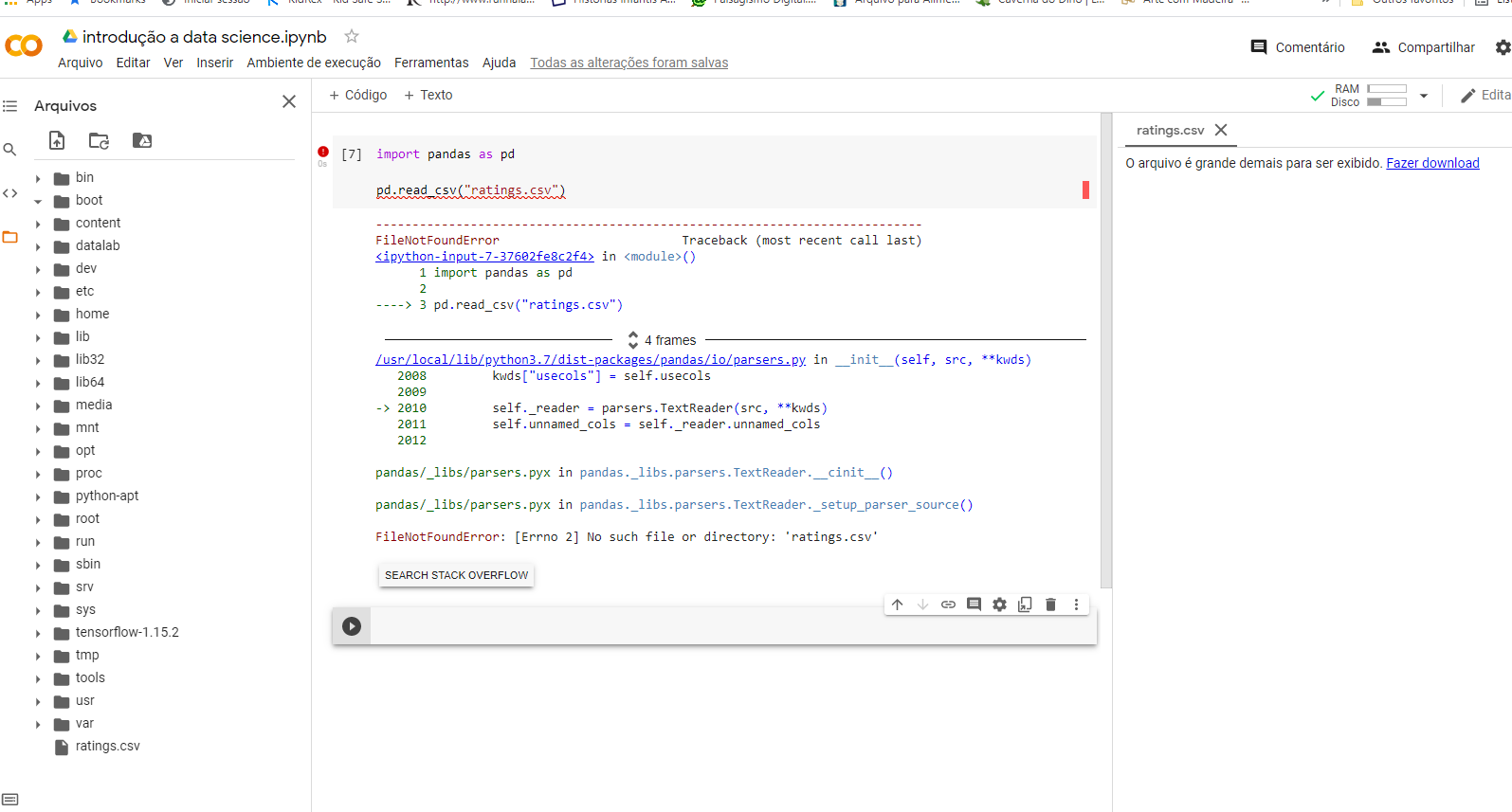Viewport: 1512px width, 812px height.
Task: Click the notebook vertical scrollbar
Action: [x=1105, y=351]
